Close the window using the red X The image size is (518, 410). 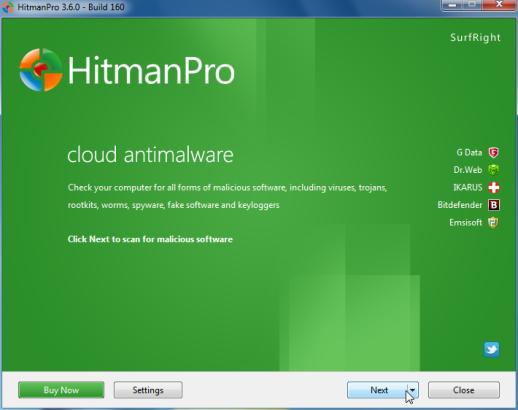tap(499, 5)
